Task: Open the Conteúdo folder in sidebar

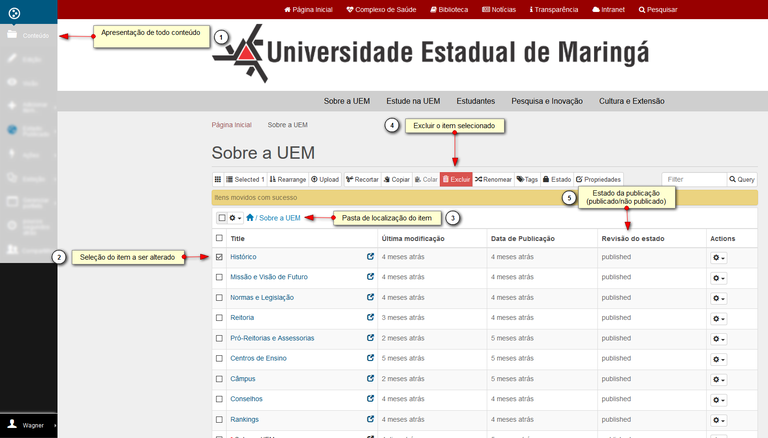Action: 28,36
